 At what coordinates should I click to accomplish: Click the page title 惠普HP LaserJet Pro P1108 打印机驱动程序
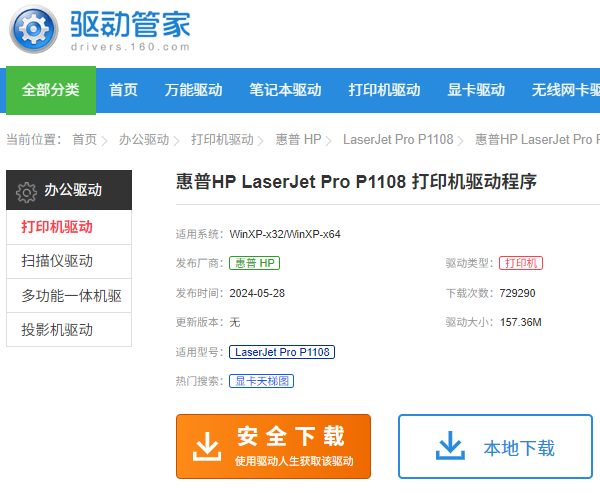[356, 181]
